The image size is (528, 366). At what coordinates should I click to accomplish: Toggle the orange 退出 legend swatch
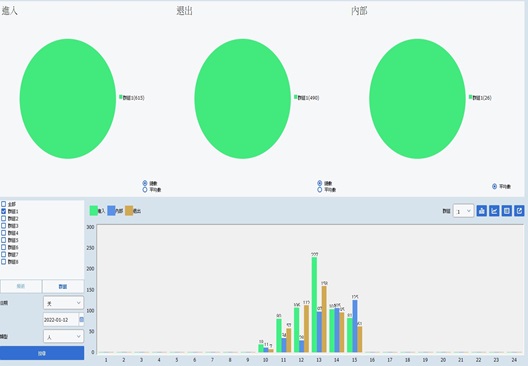[x=129, y=211]
